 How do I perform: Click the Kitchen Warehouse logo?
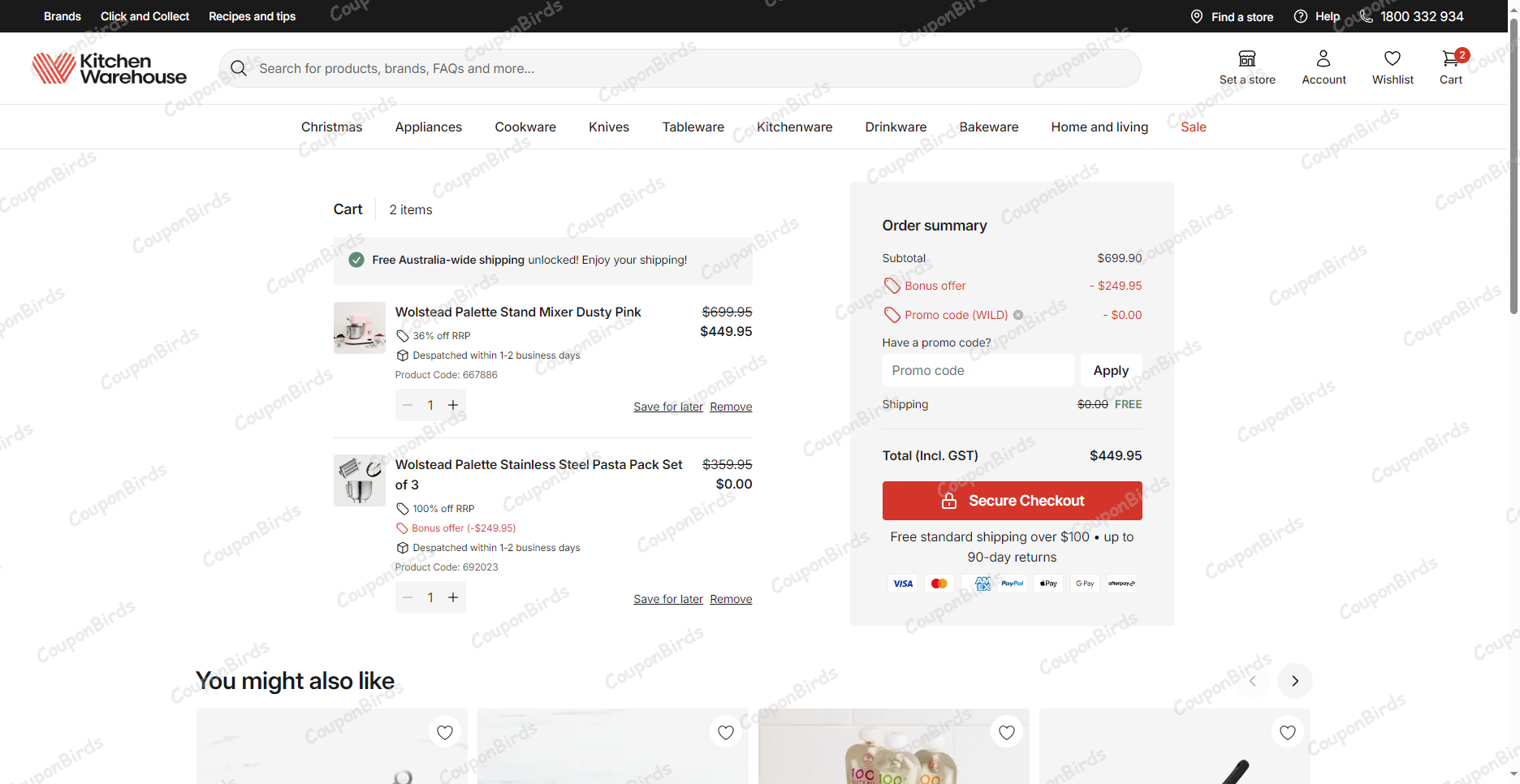[x=110, y=69]
